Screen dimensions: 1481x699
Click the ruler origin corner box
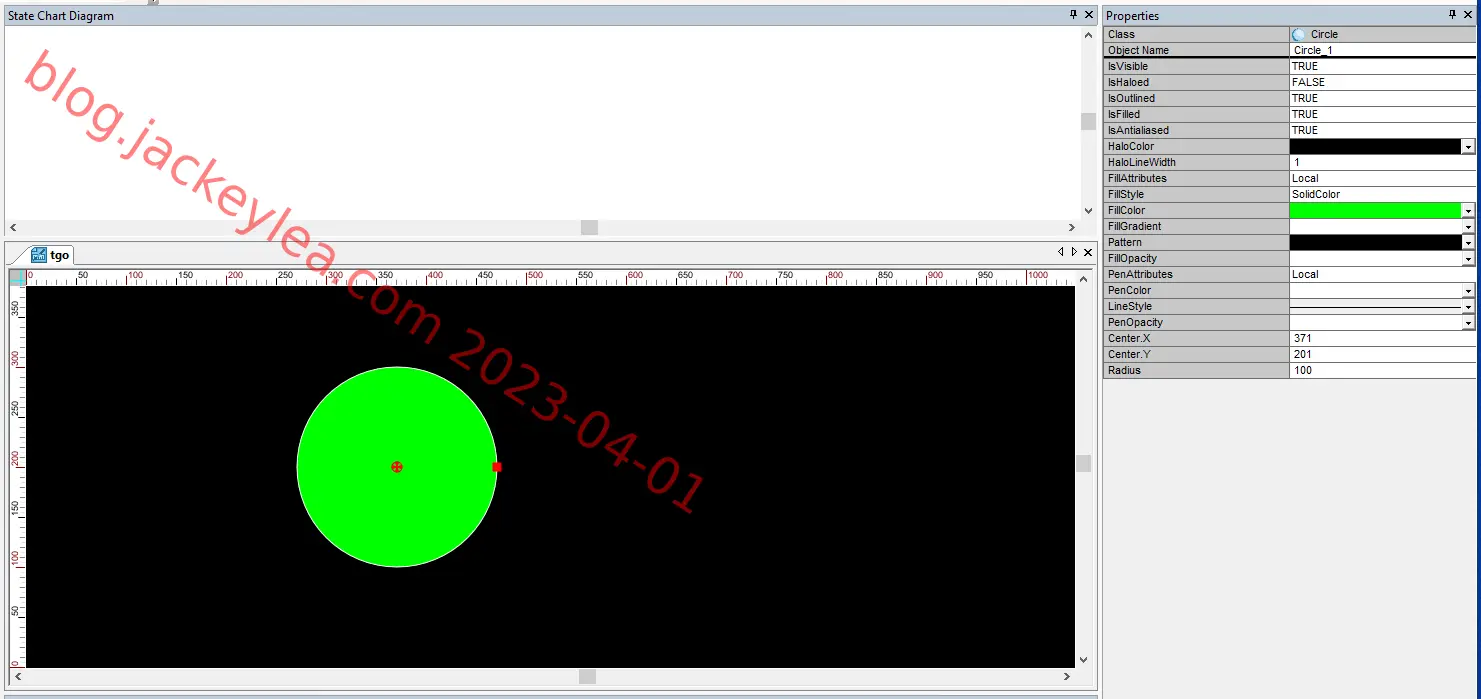tap(17, 277)
